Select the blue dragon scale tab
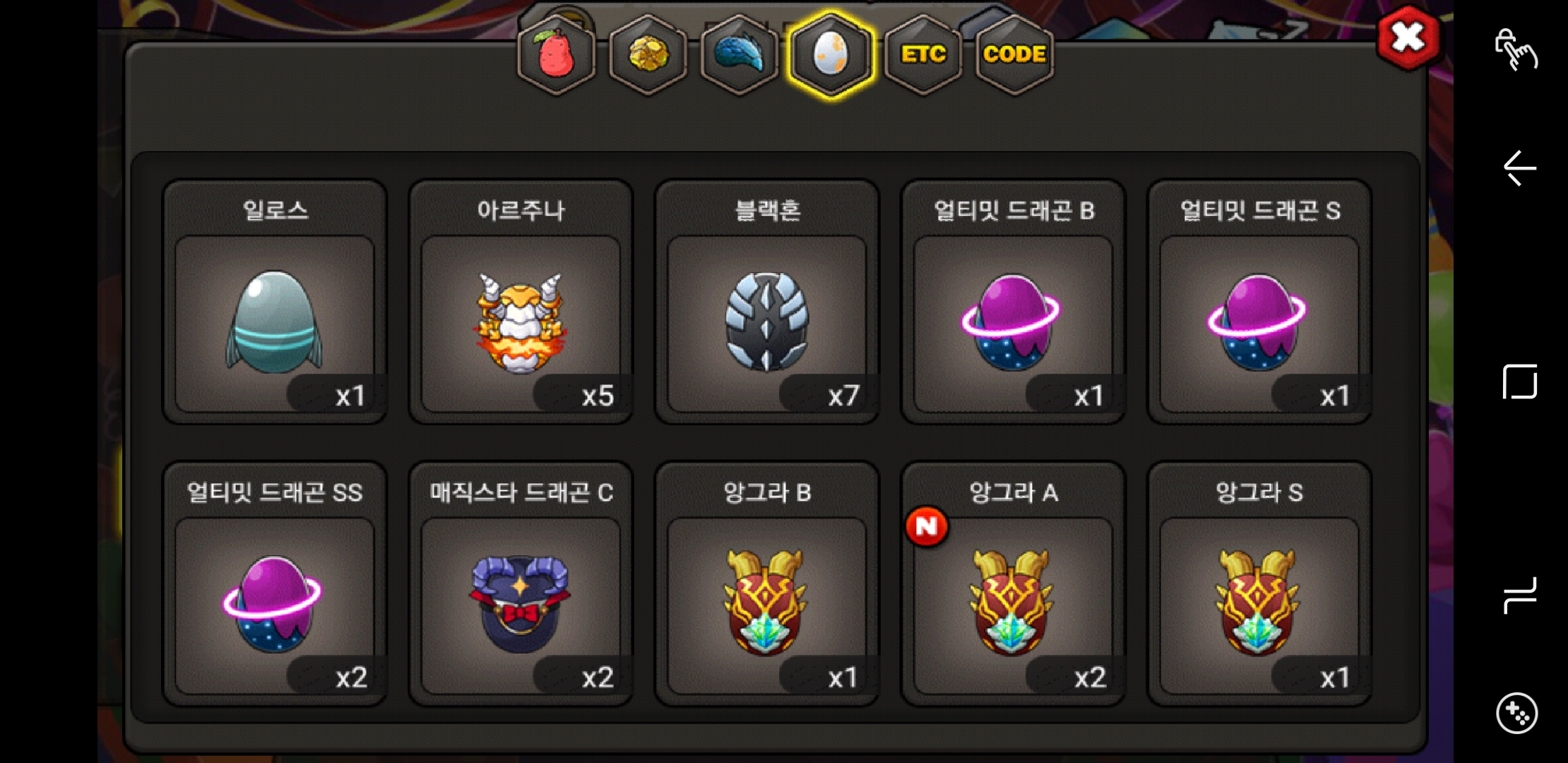Image resolution: width=1568 pixels, height=763 pixels. tap(739, 54)
